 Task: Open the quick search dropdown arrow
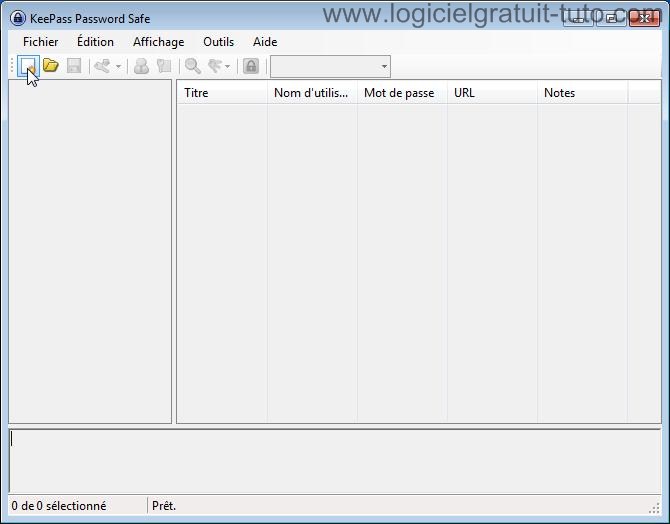384,67
